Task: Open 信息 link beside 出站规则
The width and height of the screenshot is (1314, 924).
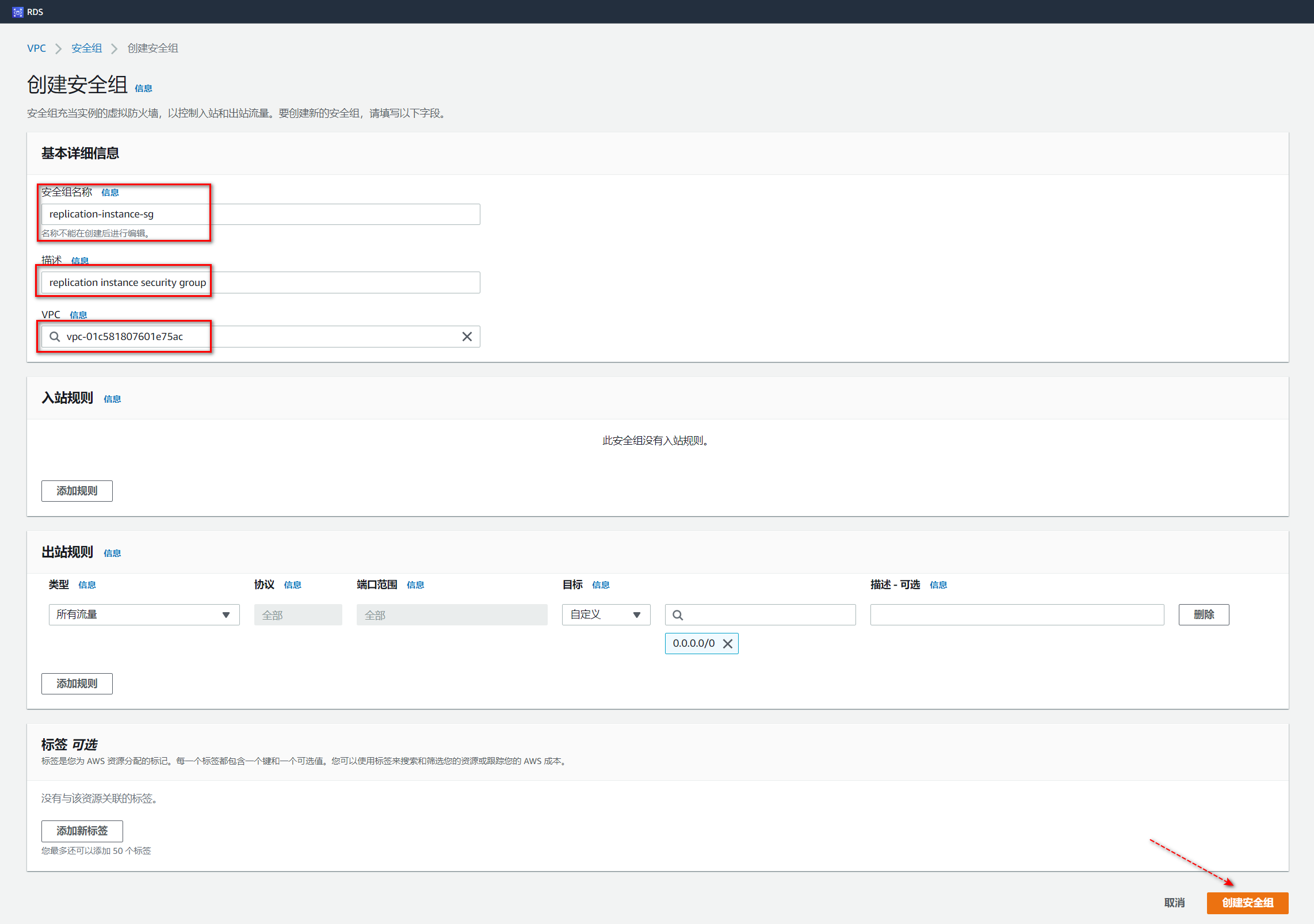Action: [x=112, y=553]
